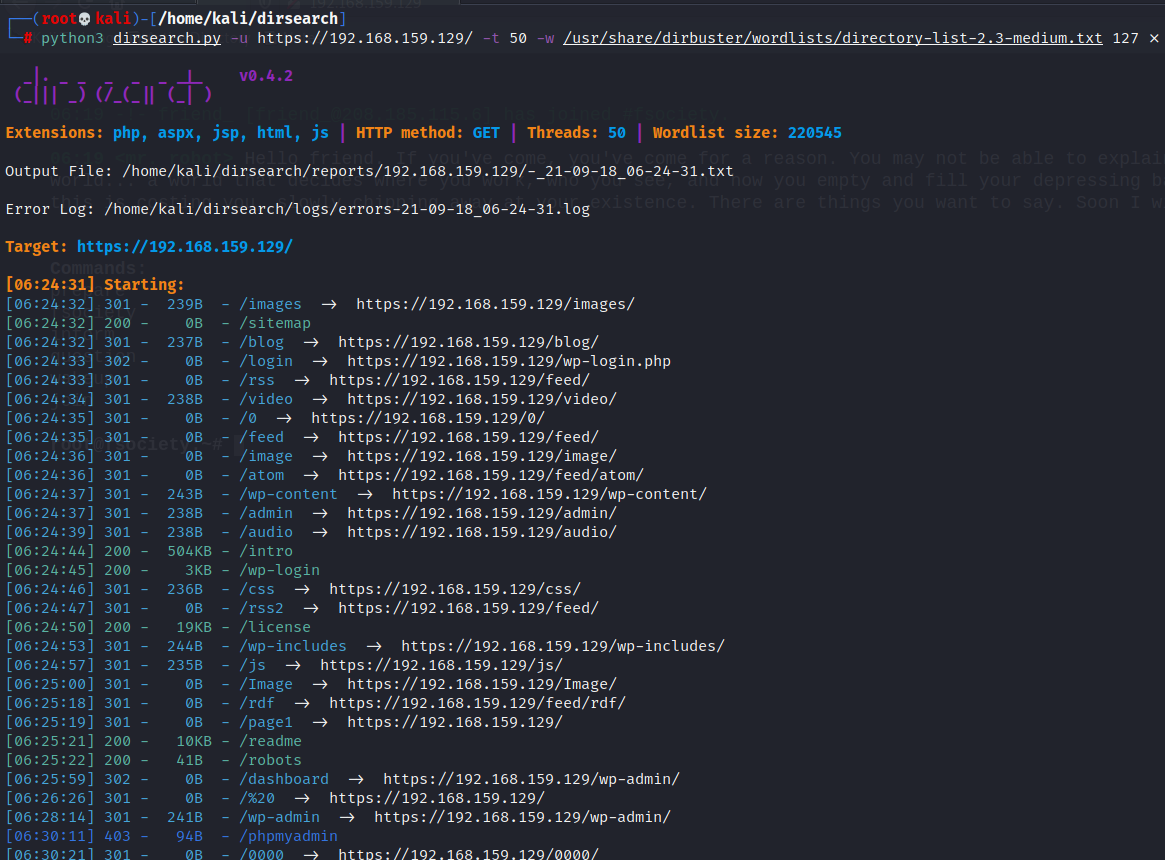The width and height of the screenshot is (1165, 860).
Task: Click the /blog result path
Action: tap(262, 342)
